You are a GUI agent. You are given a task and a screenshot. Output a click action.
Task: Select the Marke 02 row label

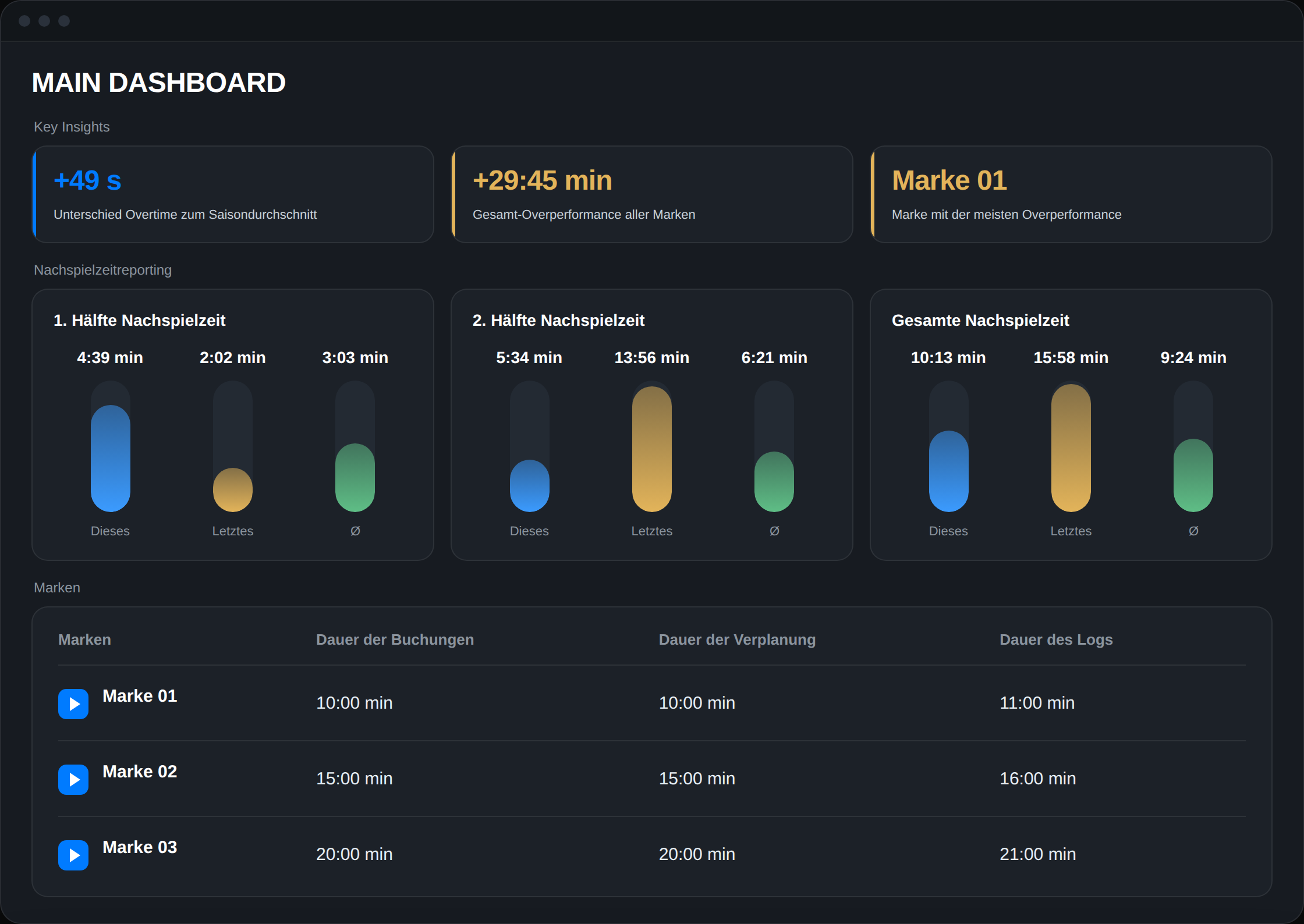pos(140,772)
